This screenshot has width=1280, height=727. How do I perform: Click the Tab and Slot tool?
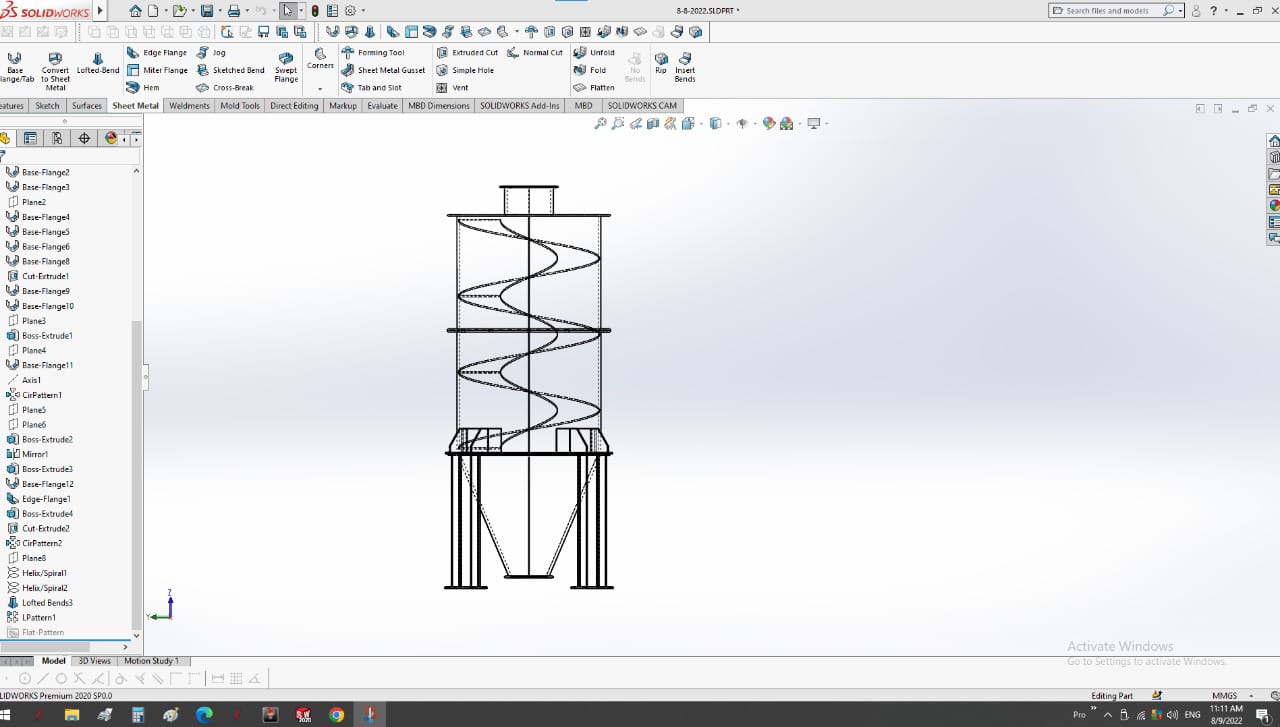(x=371, y=88)
